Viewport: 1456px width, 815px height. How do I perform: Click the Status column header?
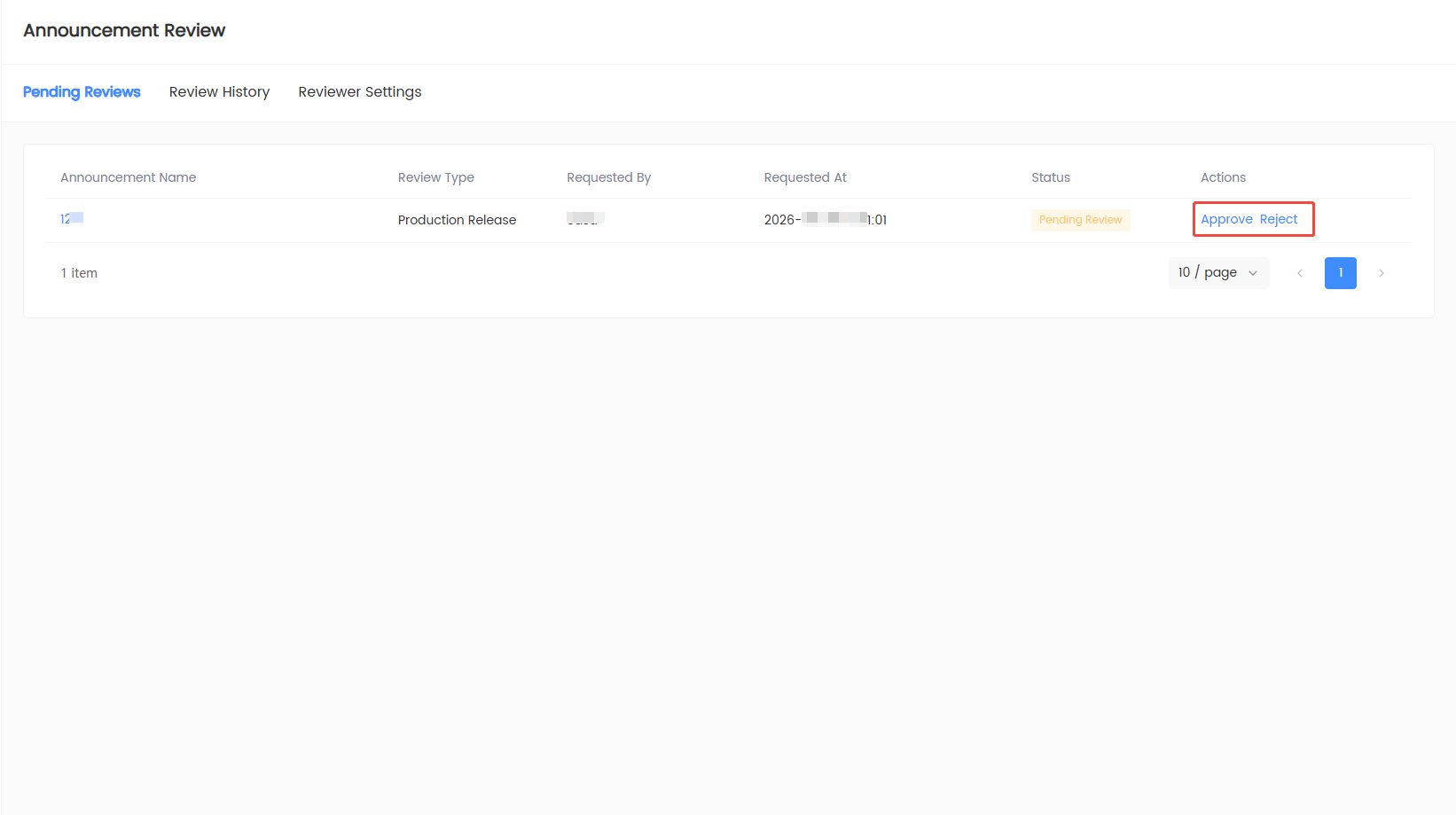click(x=1051, y=177)
